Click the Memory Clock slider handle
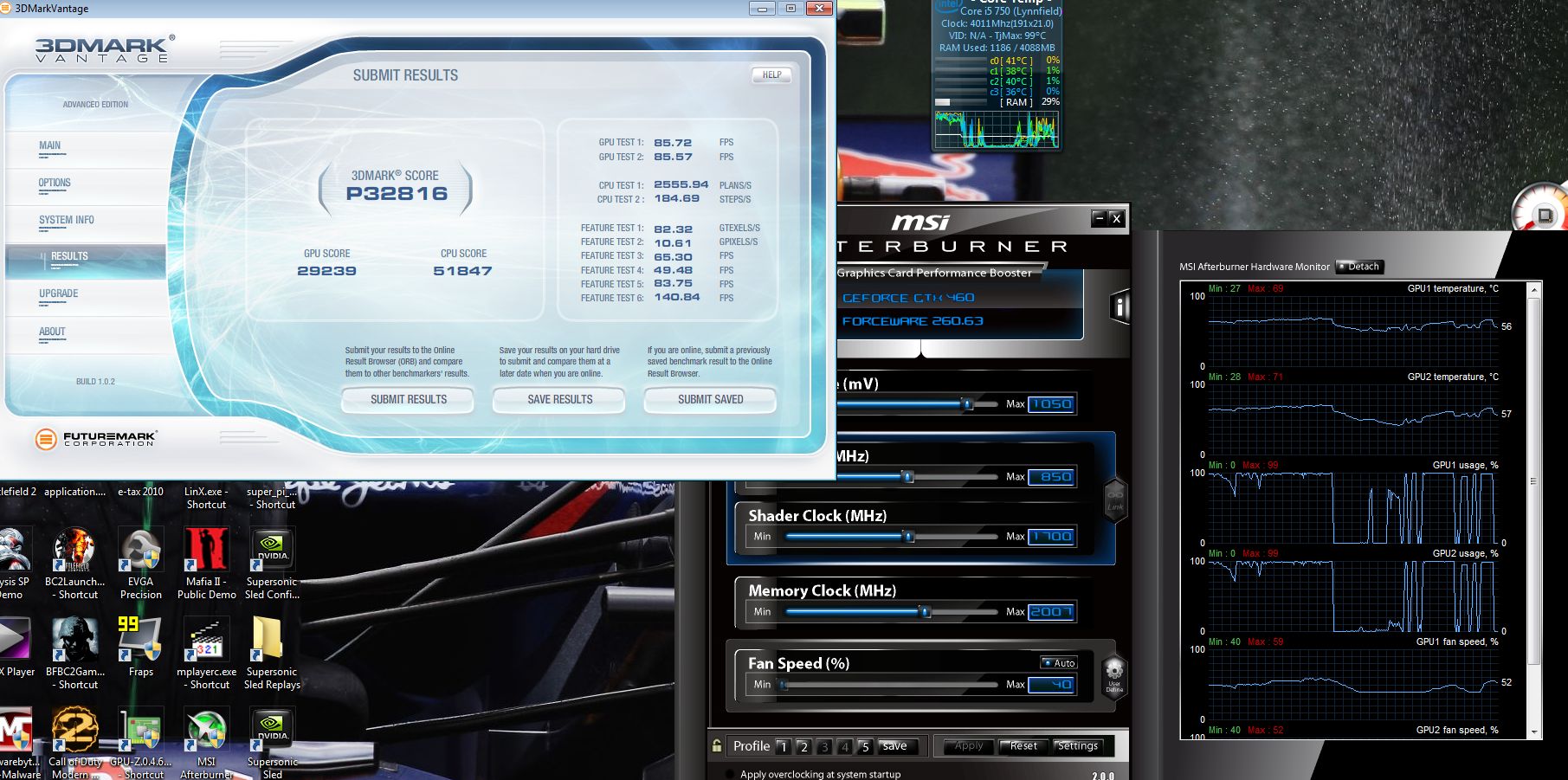Viewport: 1568px width, 780px height. pyautogui.click(x=925, y=612)
